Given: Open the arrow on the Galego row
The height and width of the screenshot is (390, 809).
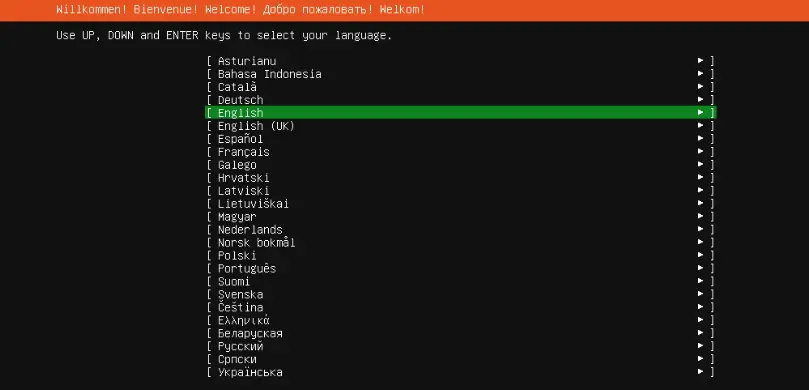Looking at the screenshot, I should [700, 164].
